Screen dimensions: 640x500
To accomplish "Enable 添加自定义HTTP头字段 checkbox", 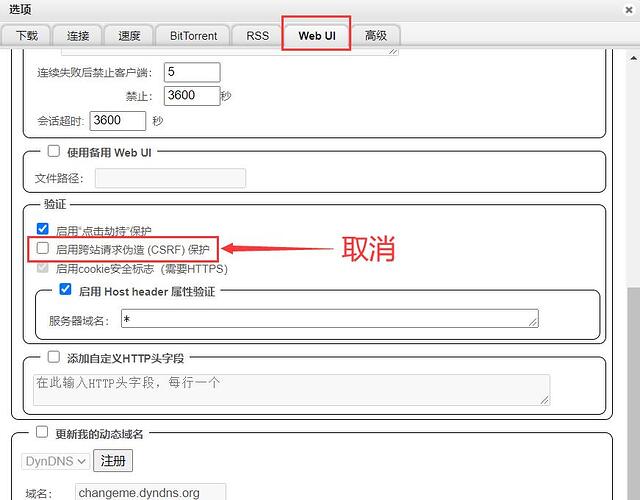I will tap(53, 357).
